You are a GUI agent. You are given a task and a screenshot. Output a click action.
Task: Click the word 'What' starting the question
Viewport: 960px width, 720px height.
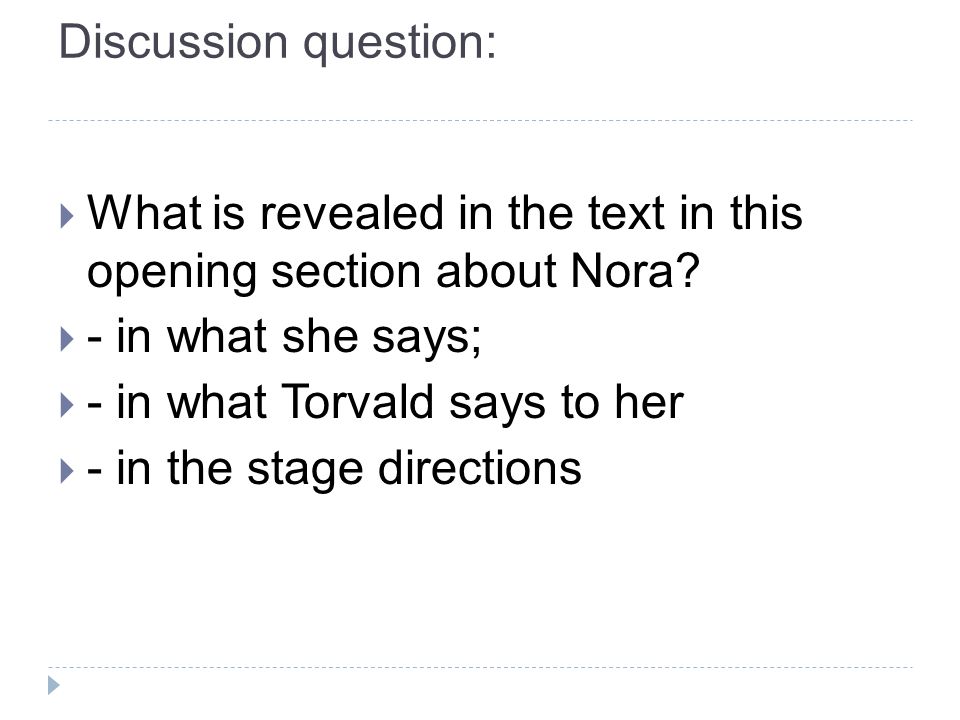coord(145,213)
